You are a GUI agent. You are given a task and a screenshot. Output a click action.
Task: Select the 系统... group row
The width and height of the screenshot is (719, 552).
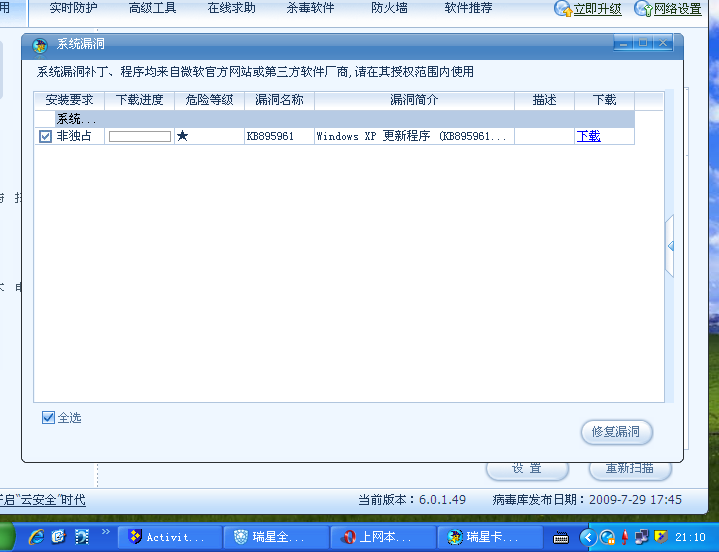[335, 119]
